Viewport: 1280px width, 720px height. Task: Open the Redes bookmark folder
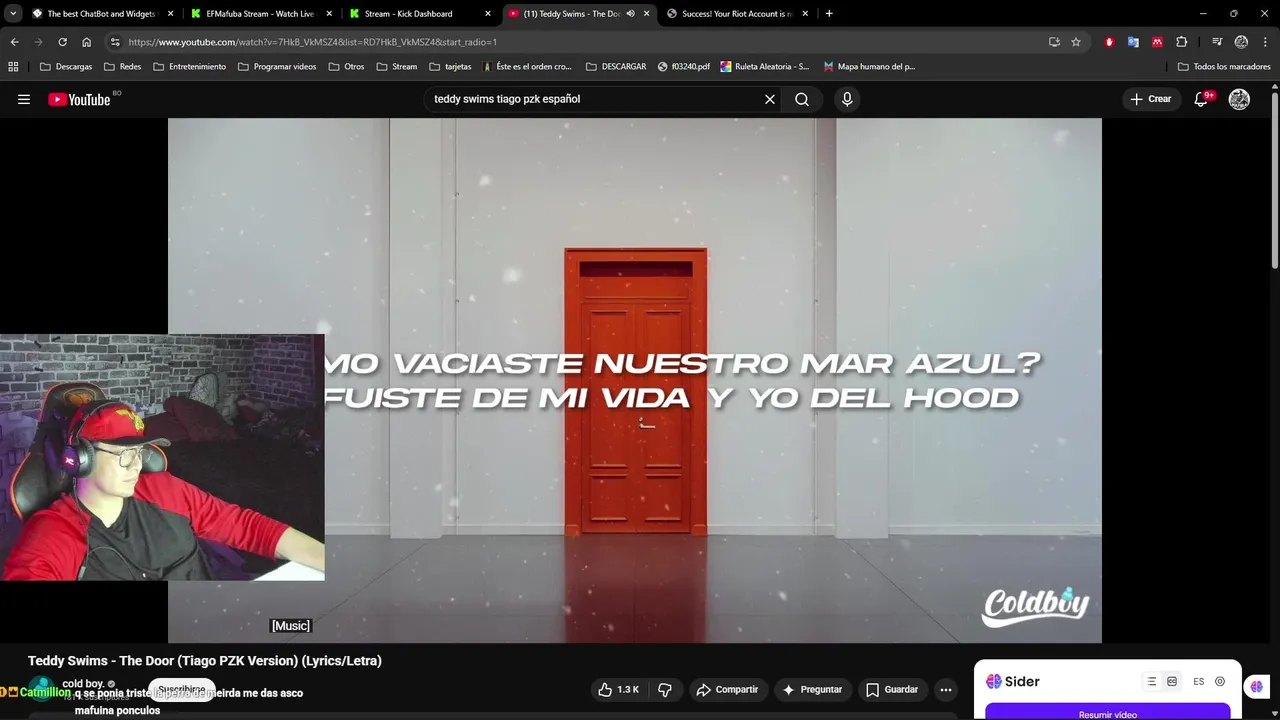[122, 67]
